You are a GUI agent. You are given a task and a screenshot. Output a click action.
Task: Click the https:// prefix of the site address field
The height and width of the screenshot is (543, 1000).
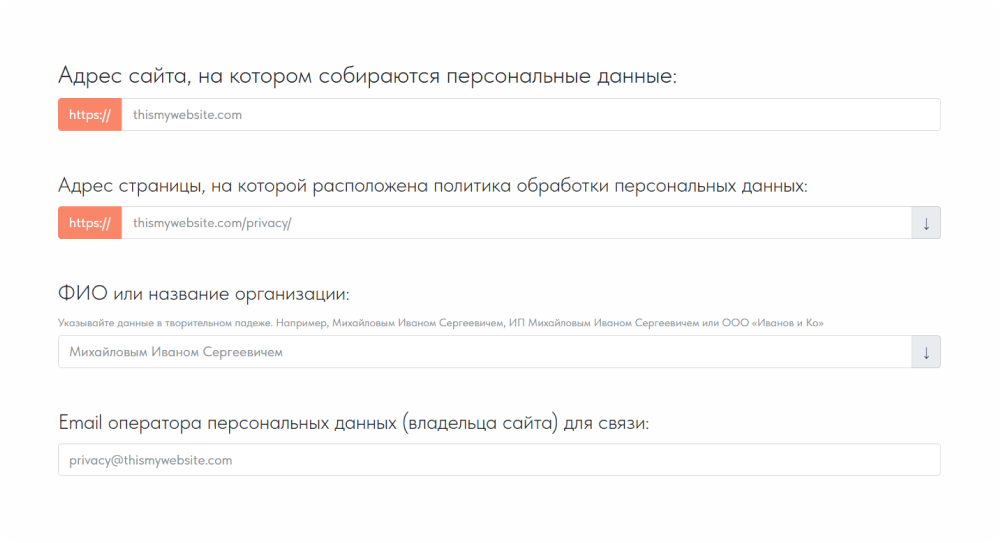(90, 115)
